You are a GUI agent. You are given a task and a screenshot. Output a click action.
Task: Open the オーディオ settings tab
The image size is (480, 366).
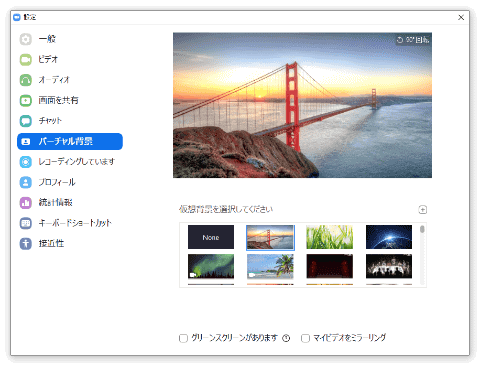[x=70, y=80]
